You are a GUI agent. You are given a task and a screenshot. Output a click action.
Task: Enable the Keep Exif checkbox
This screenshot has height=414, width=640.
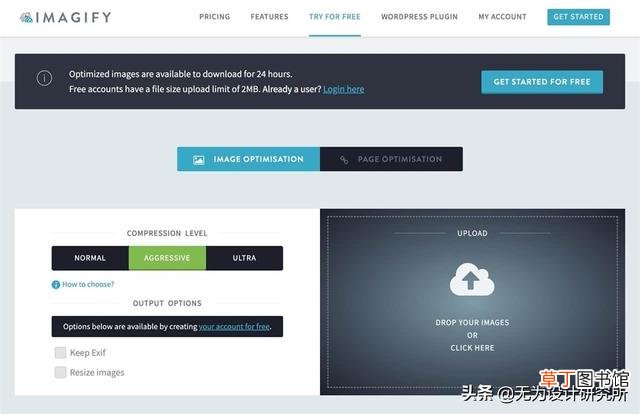coord(60,352)
